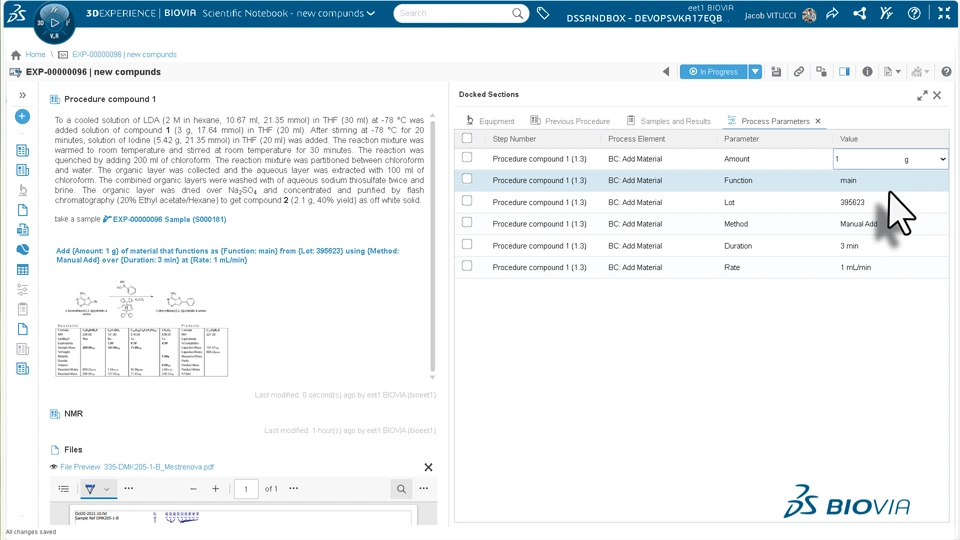Click the table grid icon in left sidebar
The width and height of the screenshot is (960, 540).
(23, 270)
